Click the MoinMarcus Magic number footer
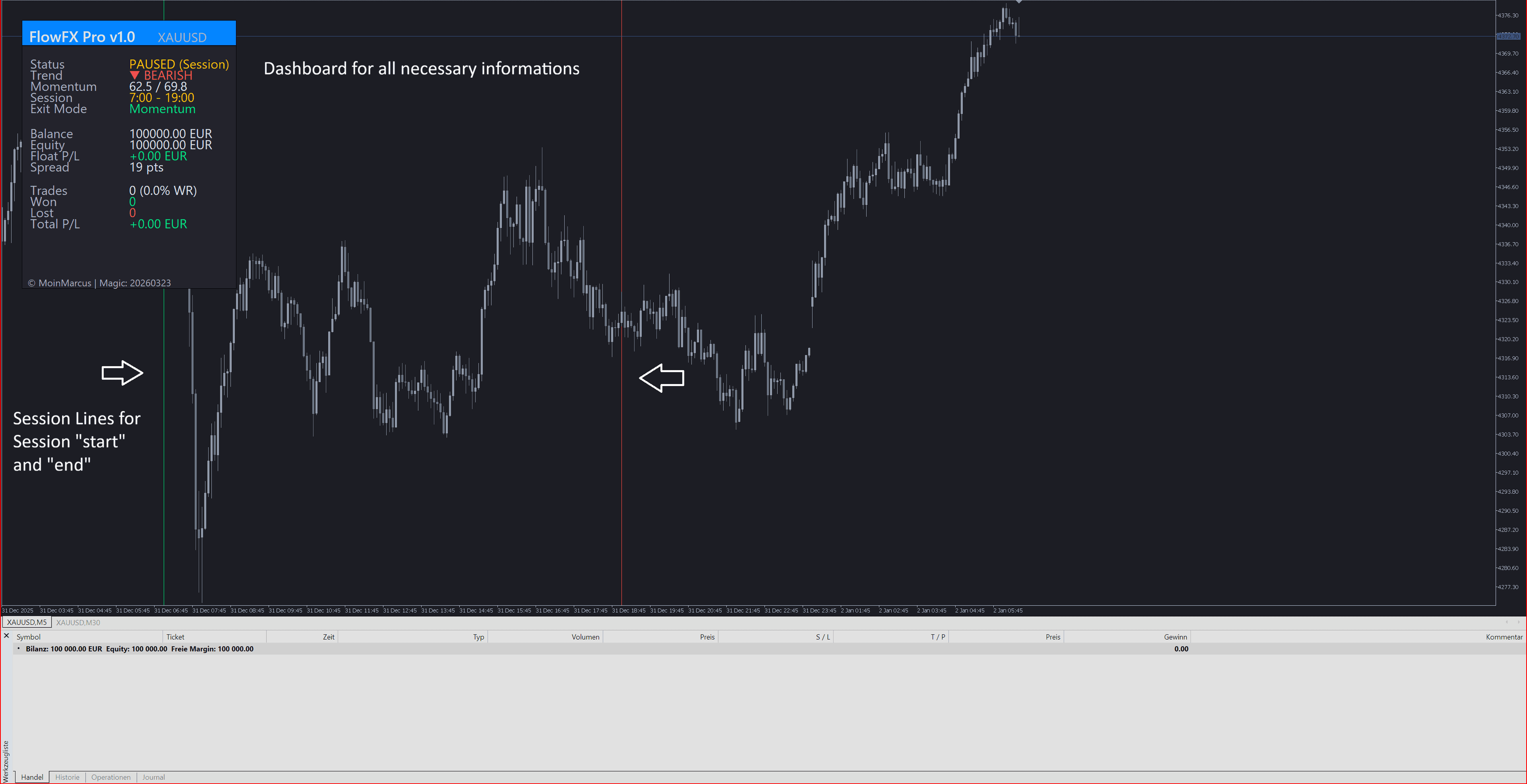The image size is (1527, 784). coord(99,283)
